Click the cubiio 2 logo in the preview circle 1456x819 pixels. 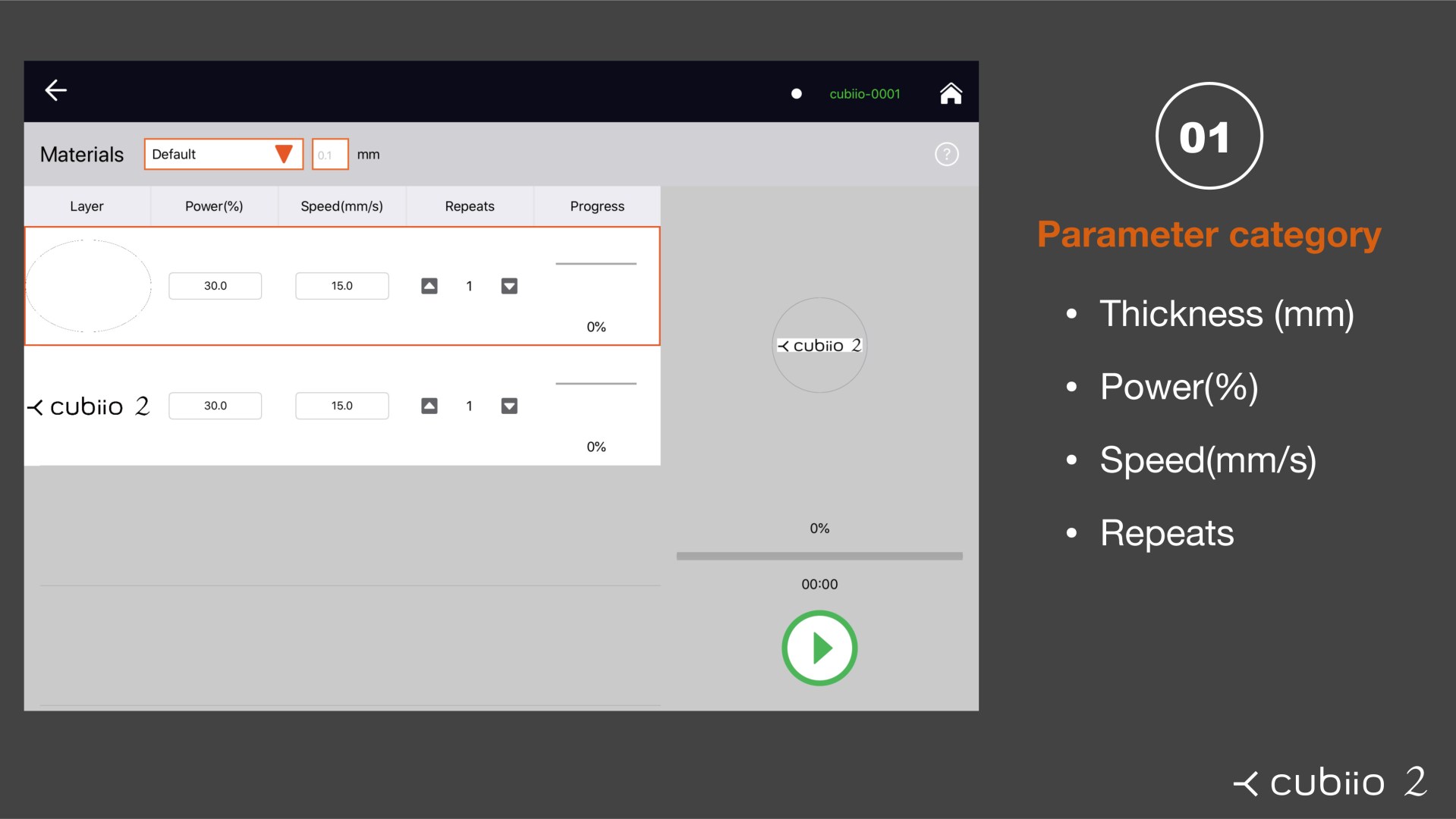[x=819, y=346]
